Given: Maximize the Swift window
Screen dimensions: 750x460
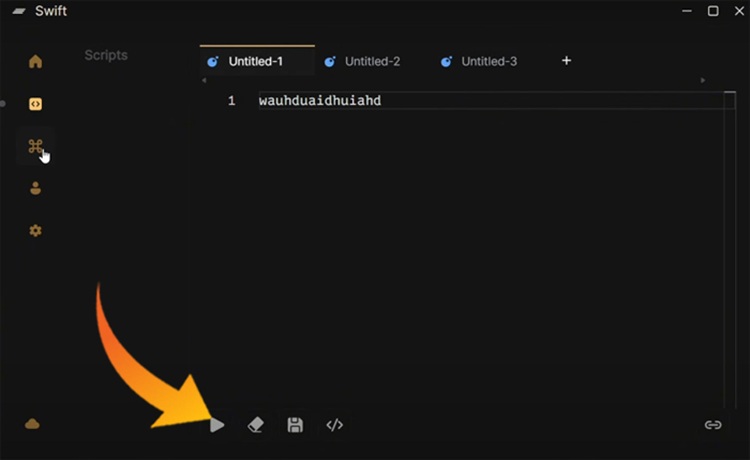Looking at the screenshot, I should pos(713,11).
